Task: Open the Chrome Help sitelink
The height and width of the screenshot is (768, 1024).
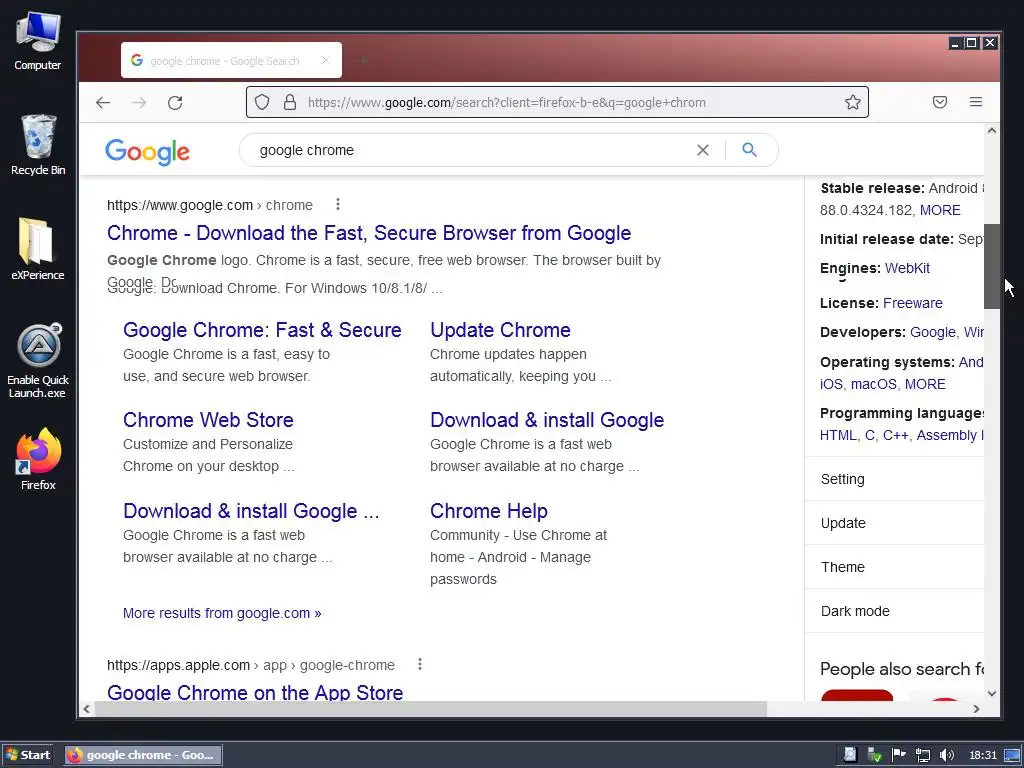Action: click(x=488, y=511)
